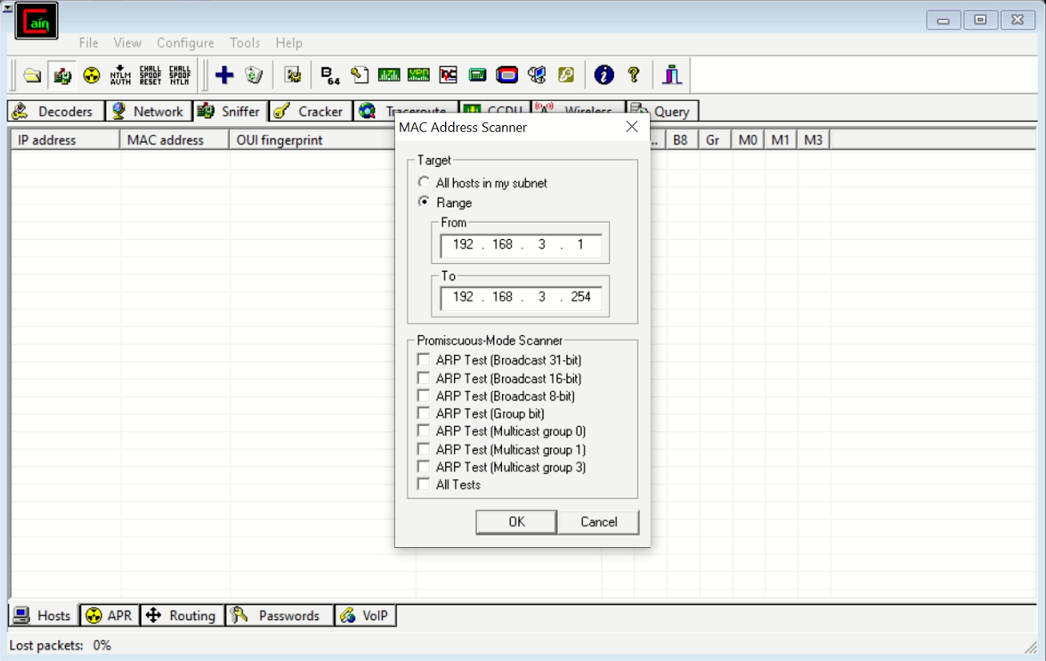The width and height of the screenshot is (1046, 661).
Task: Click the yellow key toolbar icon
Action: click(x=566, y=75)
